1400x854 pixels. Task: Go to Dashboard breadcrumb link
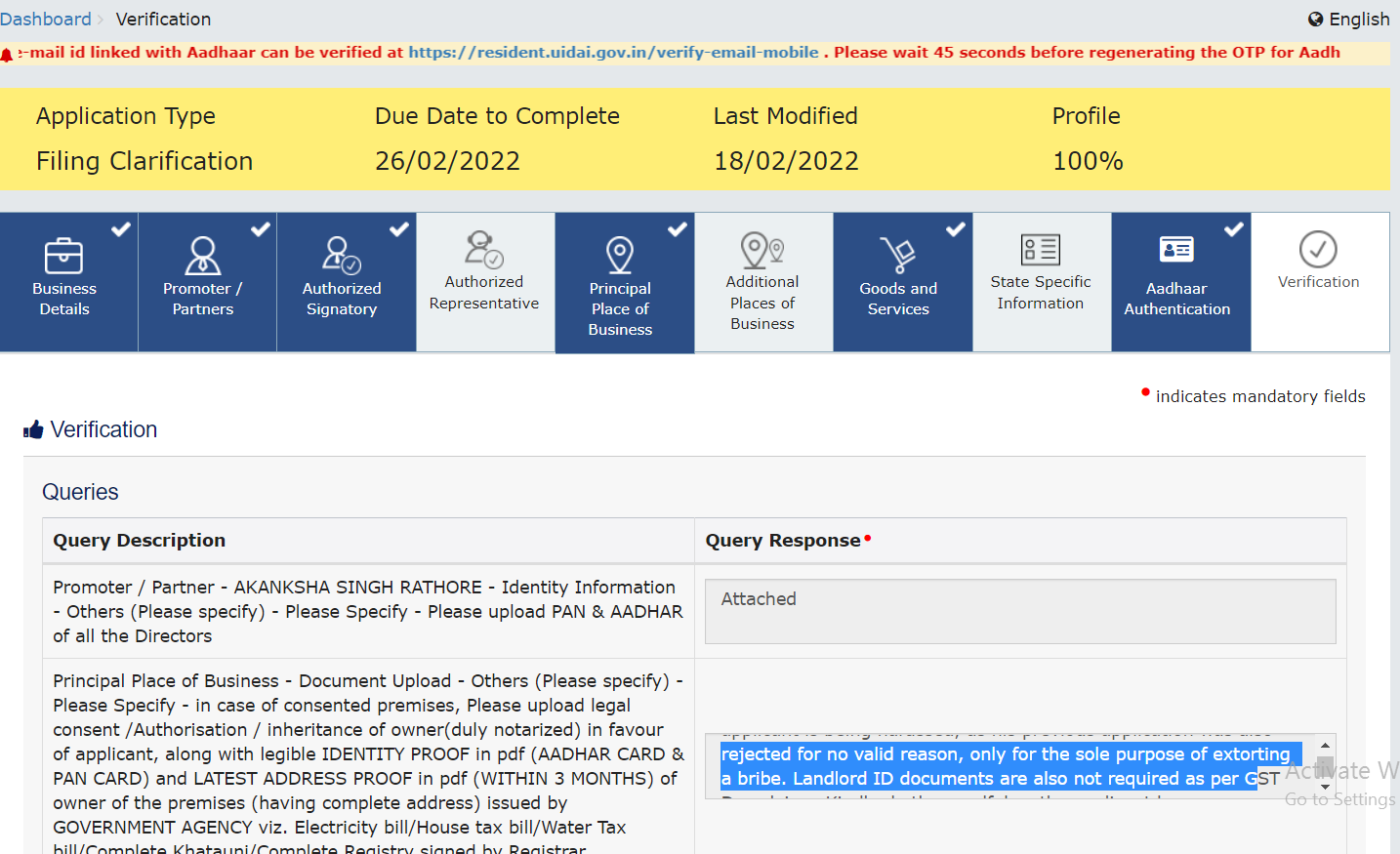pos(46,19)
